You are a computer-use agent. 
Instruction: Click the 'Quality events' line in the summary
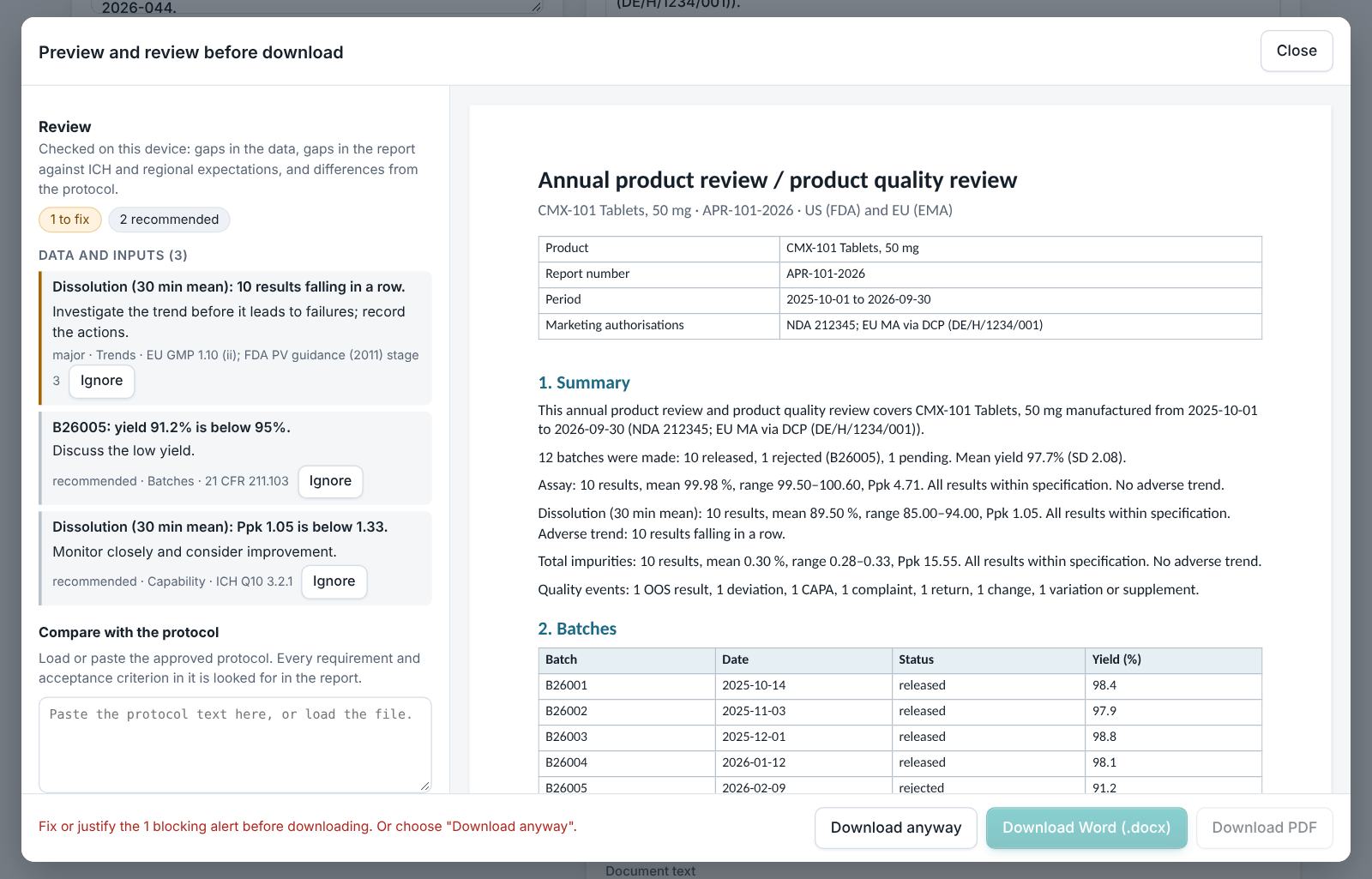(x=868, y=590)
